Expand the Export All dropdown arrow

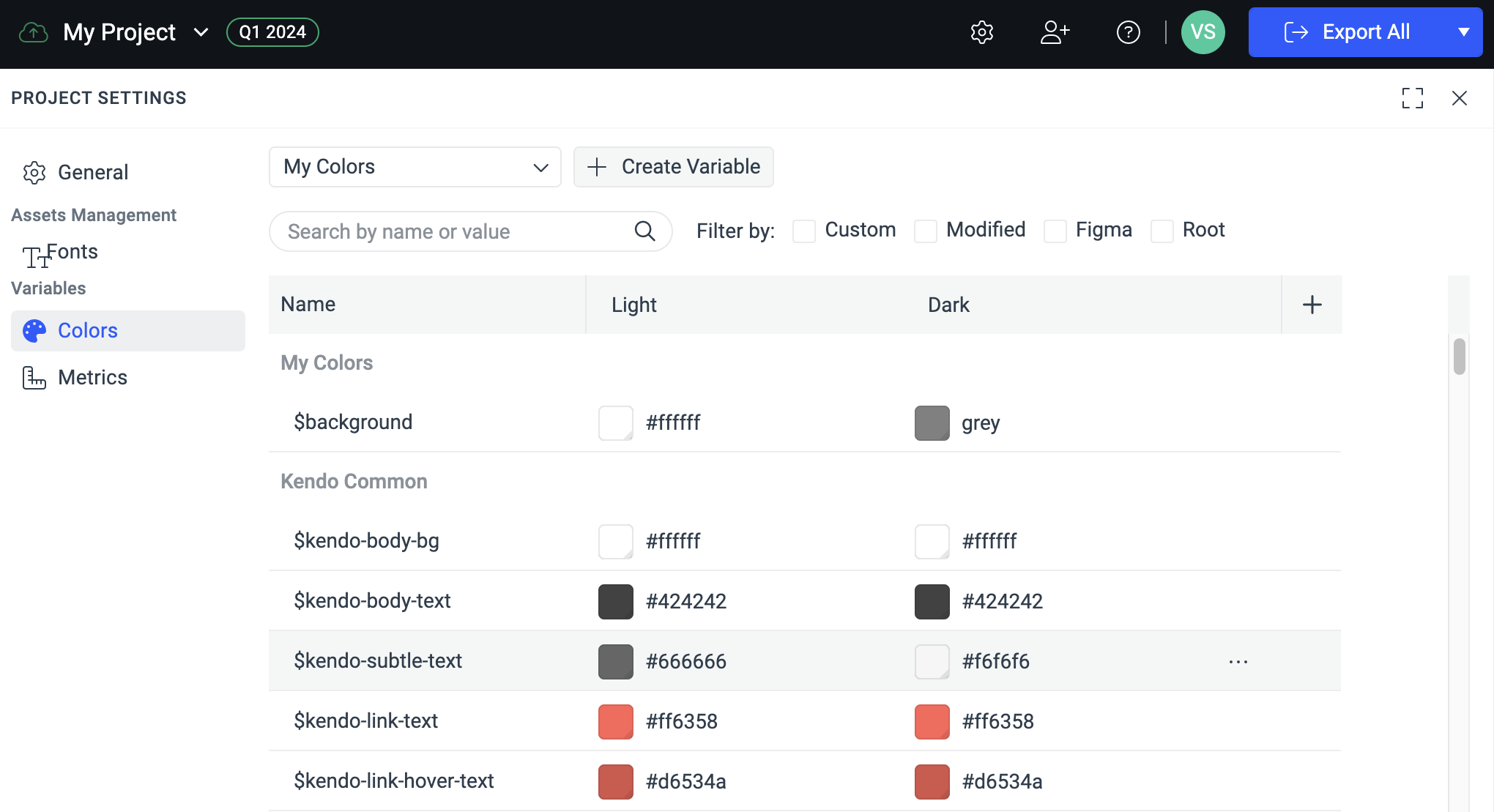1463,32
